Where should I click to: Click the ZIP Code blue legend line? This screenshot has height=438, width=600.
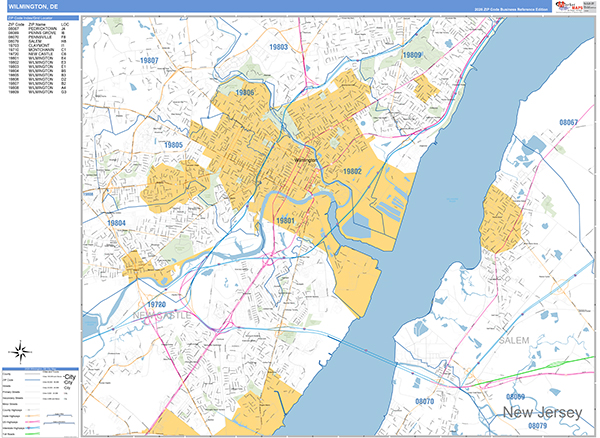(30, 381)
